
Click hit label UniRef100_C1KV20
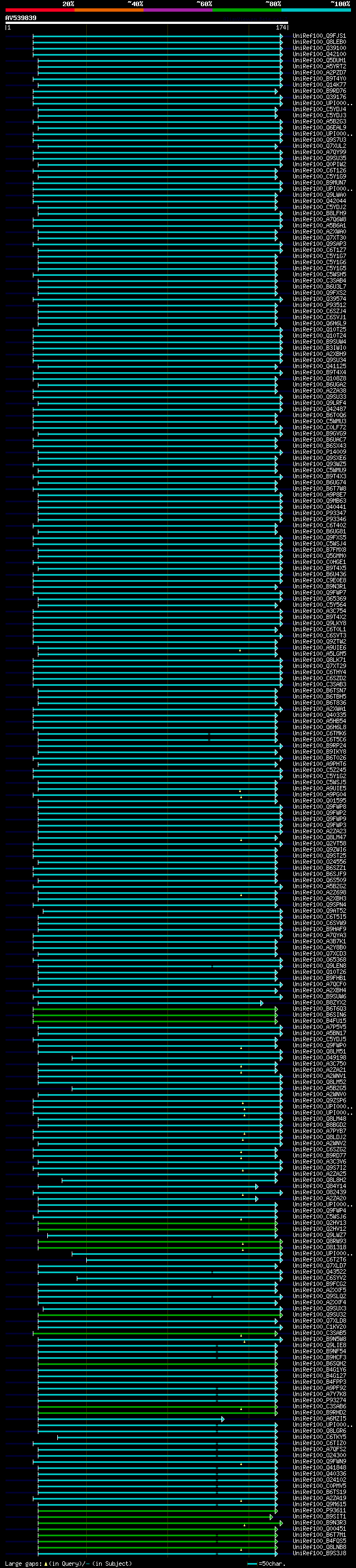tap(319, 1328)
